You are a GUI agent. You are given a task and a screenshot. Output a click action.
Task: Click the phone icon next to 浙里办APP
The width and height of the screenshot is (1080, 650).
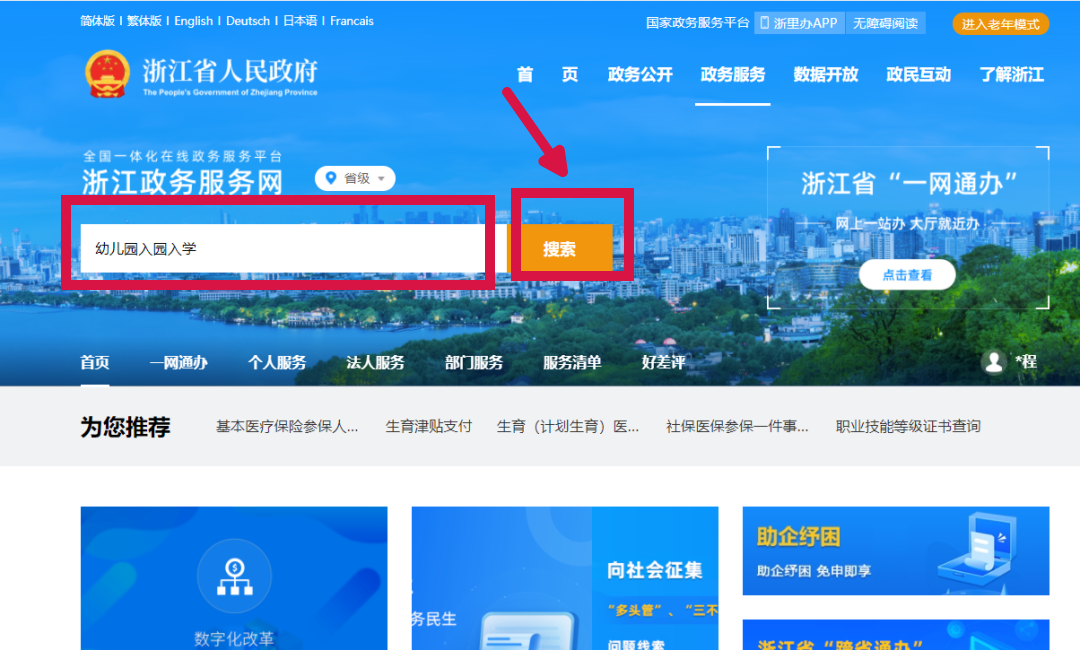coord(764,23)
